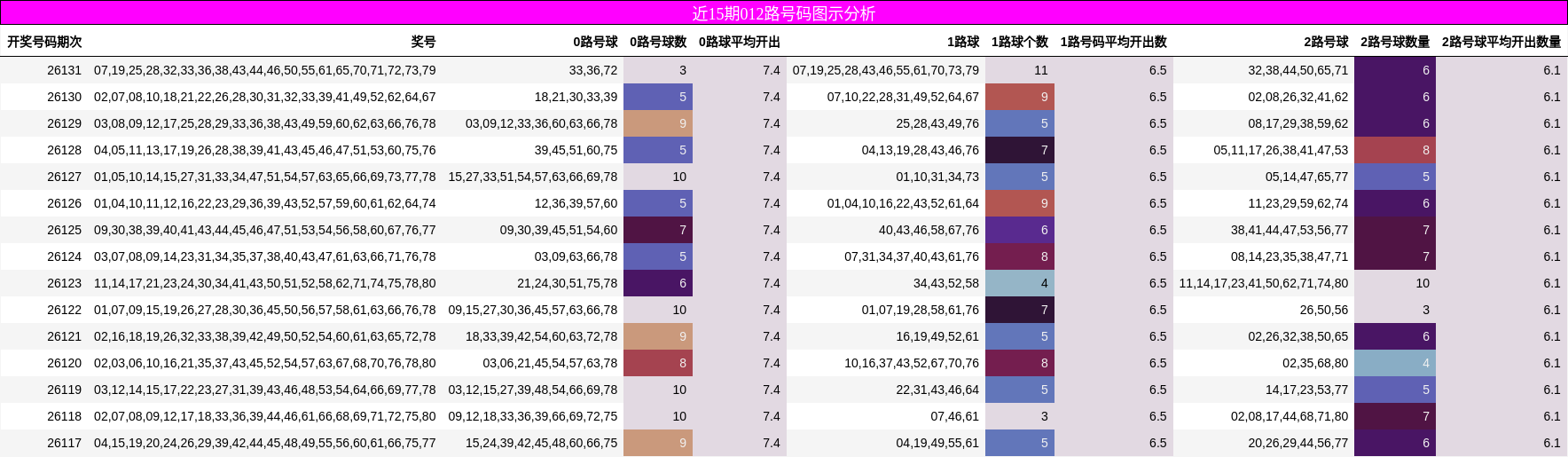Image resolution: width=1568 pixels, height=457 pixels.
Task: Click period number 26129
Action: pyautogui.click(x=64, y=123)
